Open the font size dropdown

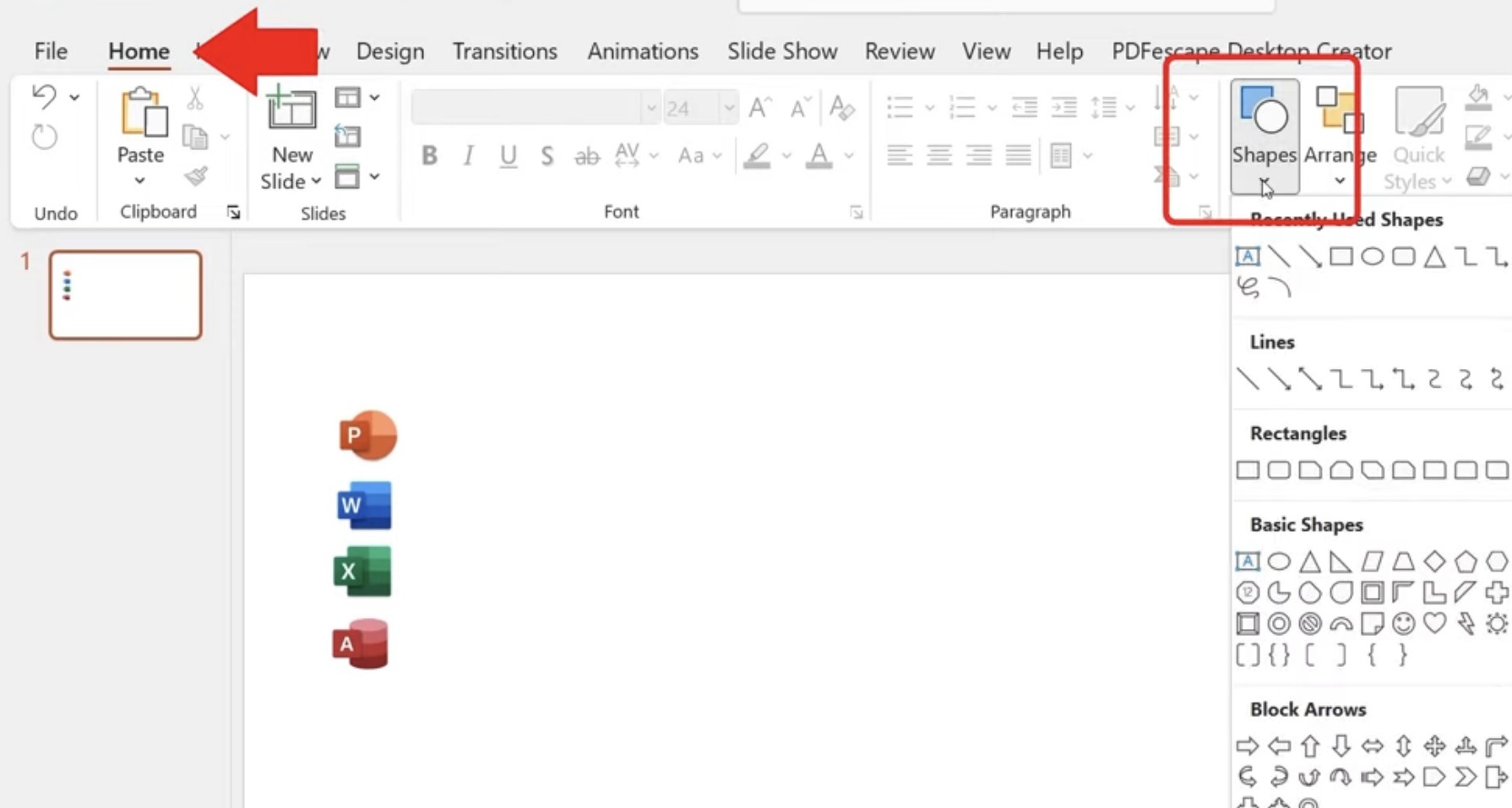pos(728,108)
